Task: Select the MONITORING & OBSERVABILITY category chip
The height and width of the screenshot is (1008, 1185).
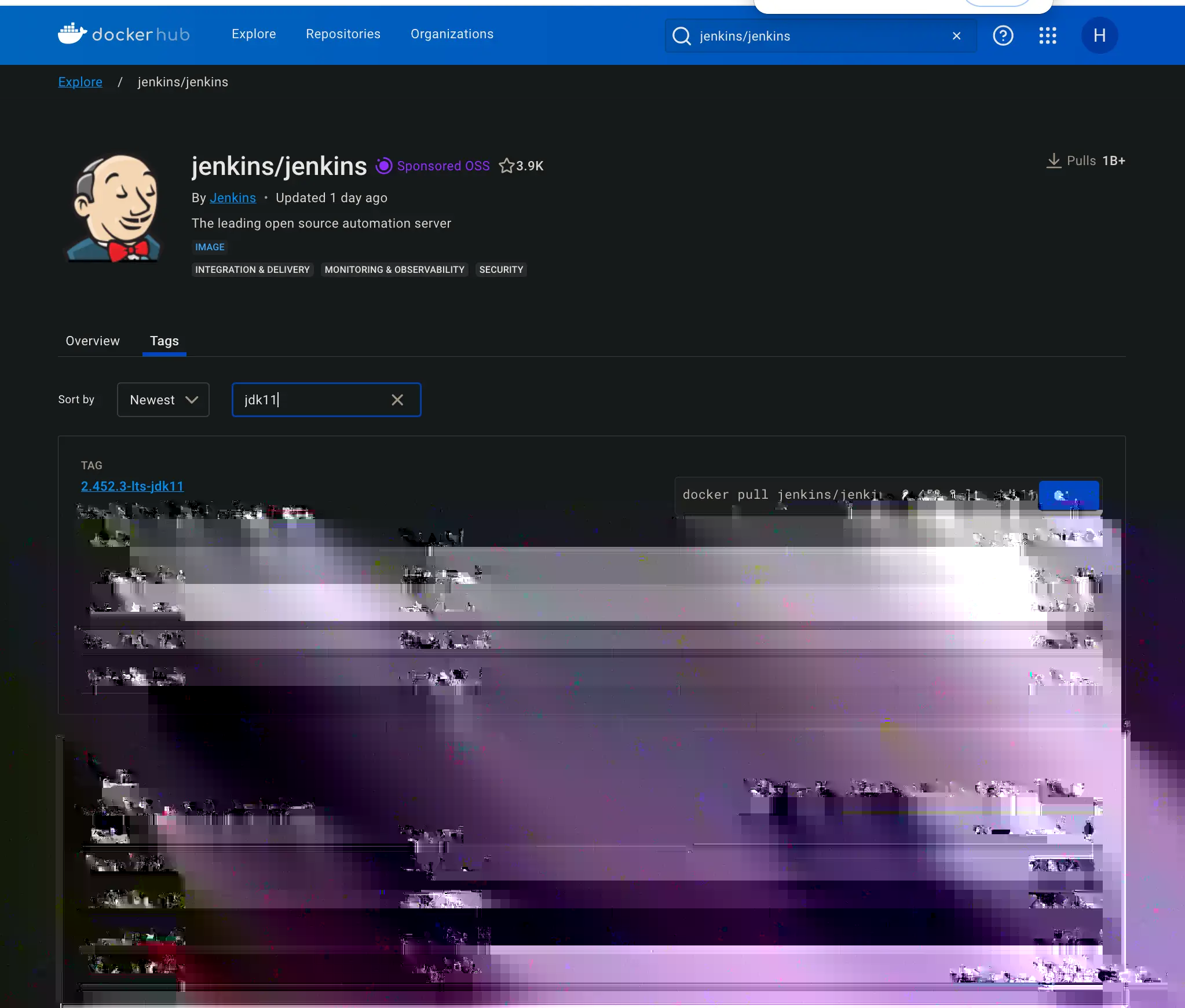Action: click(x=394, y=270)
